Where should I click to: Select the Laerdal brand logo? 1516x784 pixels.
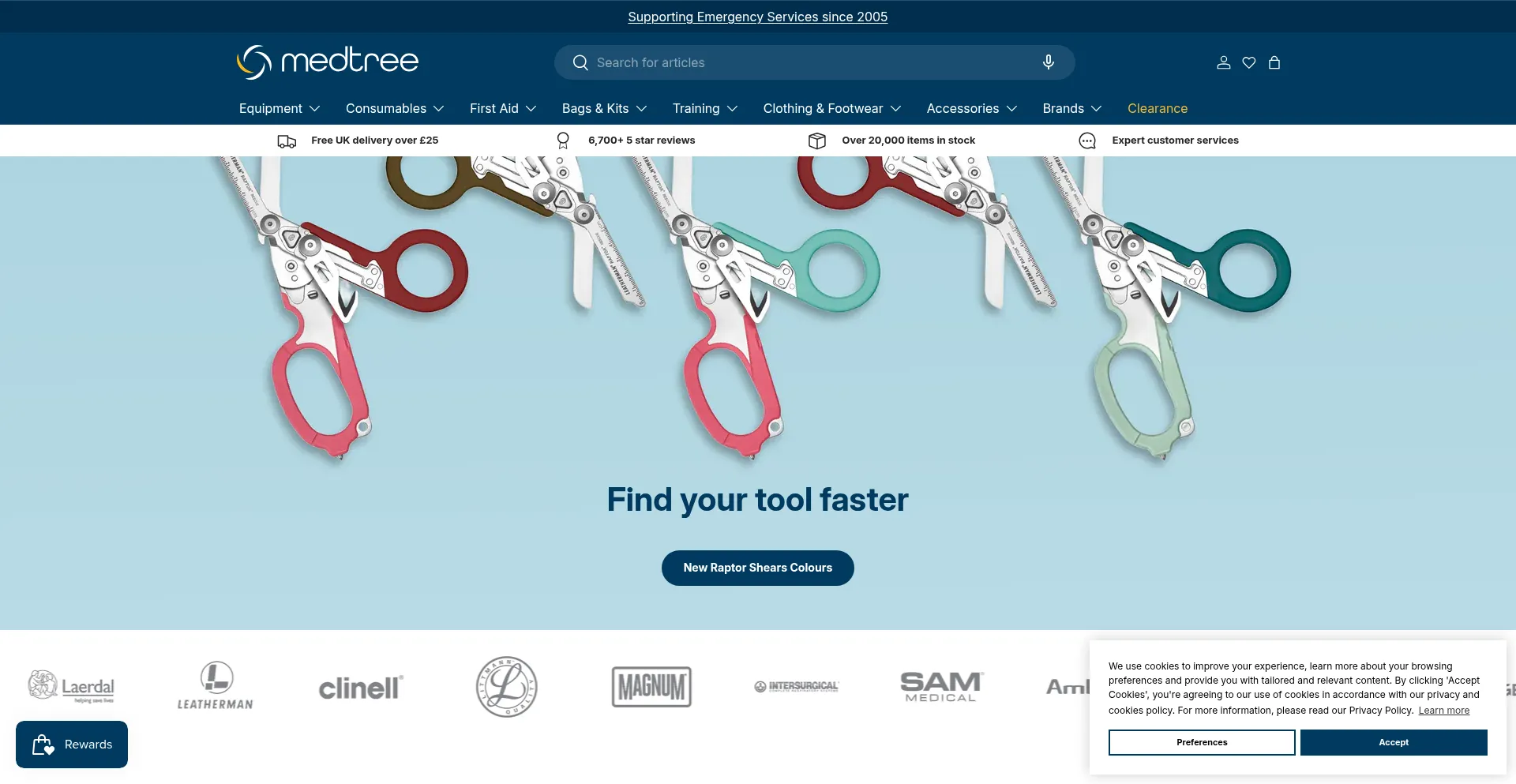tap(72, 686)
